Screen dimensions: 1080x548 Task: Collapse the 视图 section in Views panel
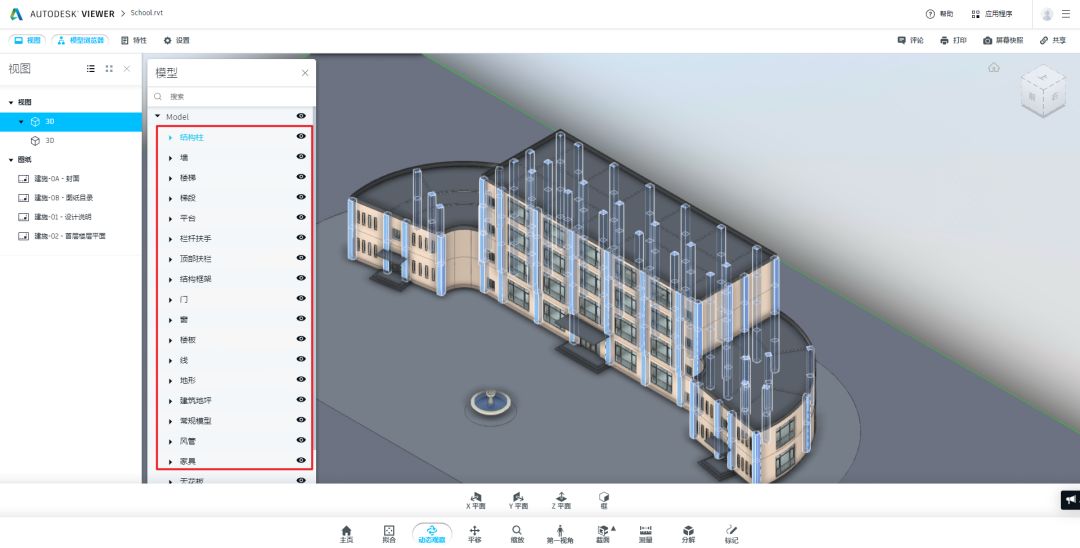point(11,103)
